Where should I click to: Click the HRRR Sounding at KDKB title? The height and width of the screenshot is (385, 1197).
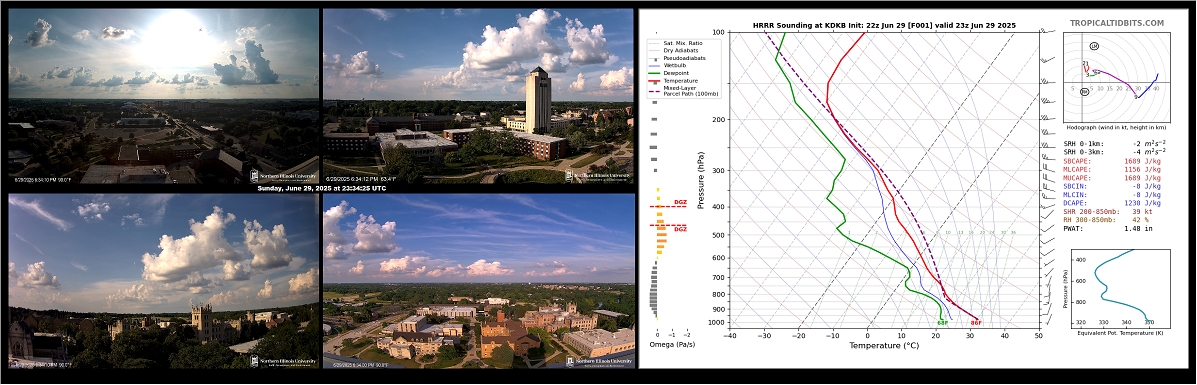(884, 25)
